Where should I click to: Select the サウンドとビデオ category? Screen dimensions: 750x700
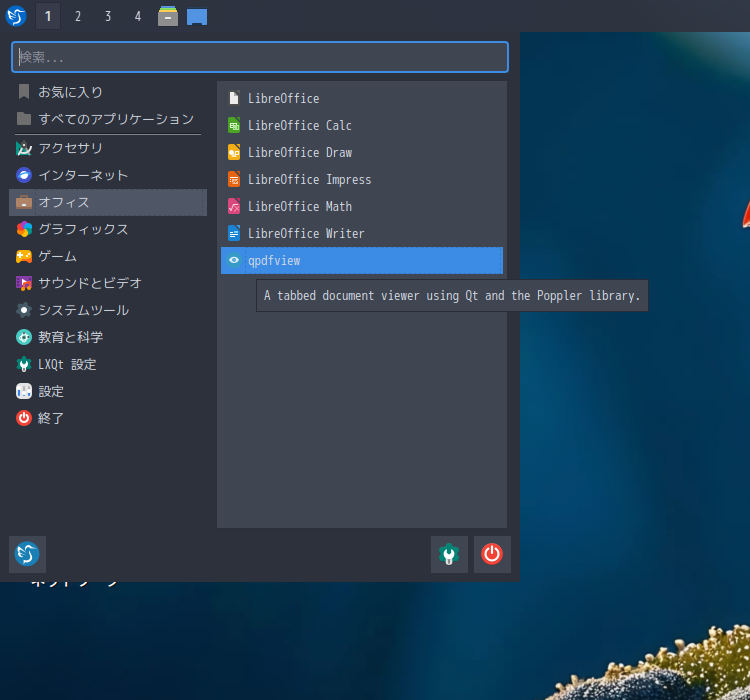pyautogui.click(x=108, y=283)
